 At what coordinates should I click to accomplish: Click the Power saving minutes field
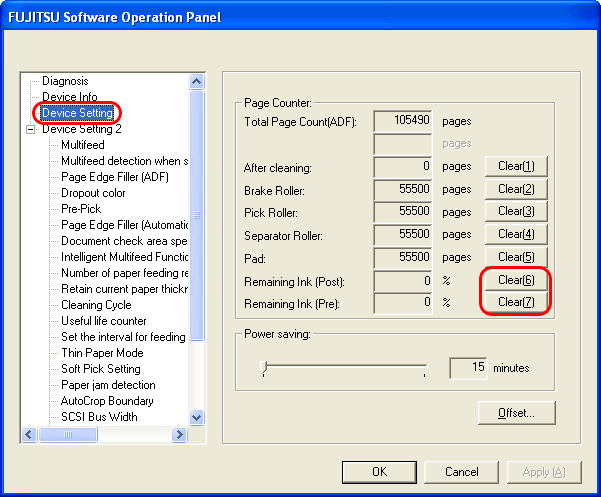[x=468, y=368]
